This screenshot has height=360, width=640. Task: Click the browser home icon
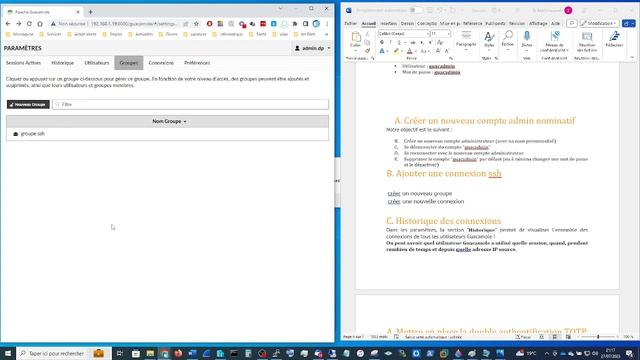click(40, 24)
